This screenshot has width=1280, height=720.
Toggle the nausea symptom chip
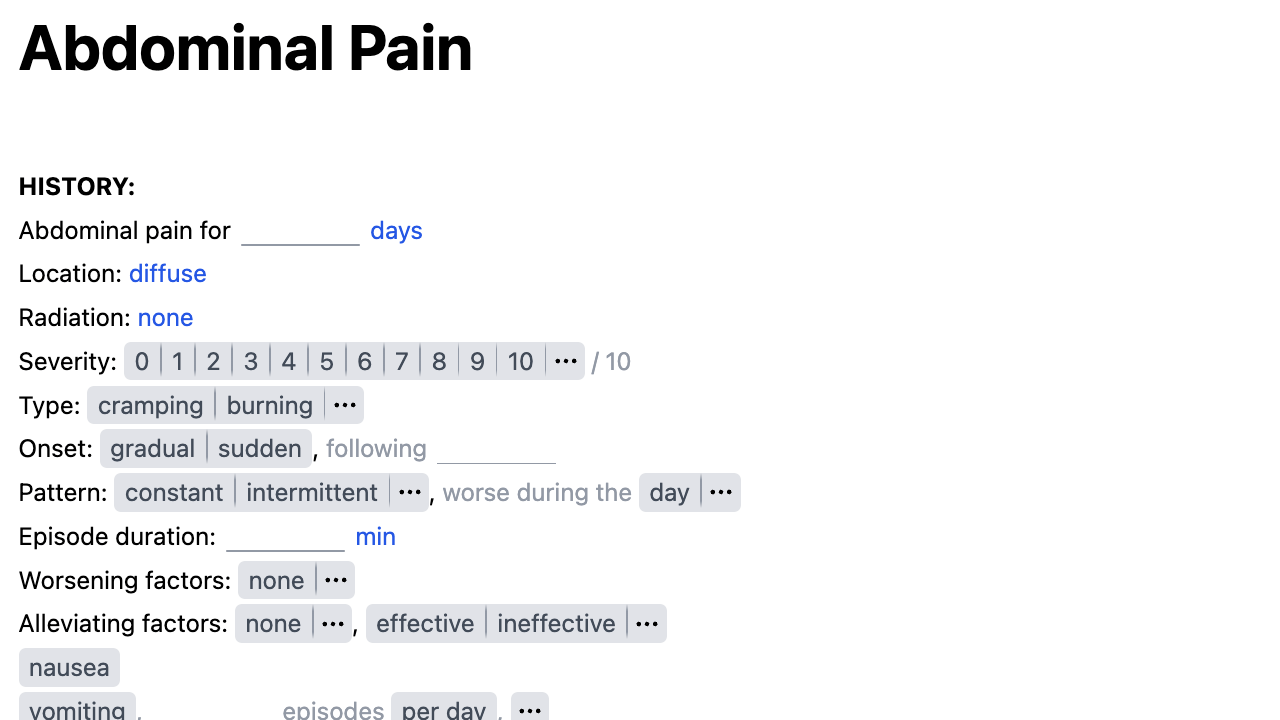pos(69,667)
